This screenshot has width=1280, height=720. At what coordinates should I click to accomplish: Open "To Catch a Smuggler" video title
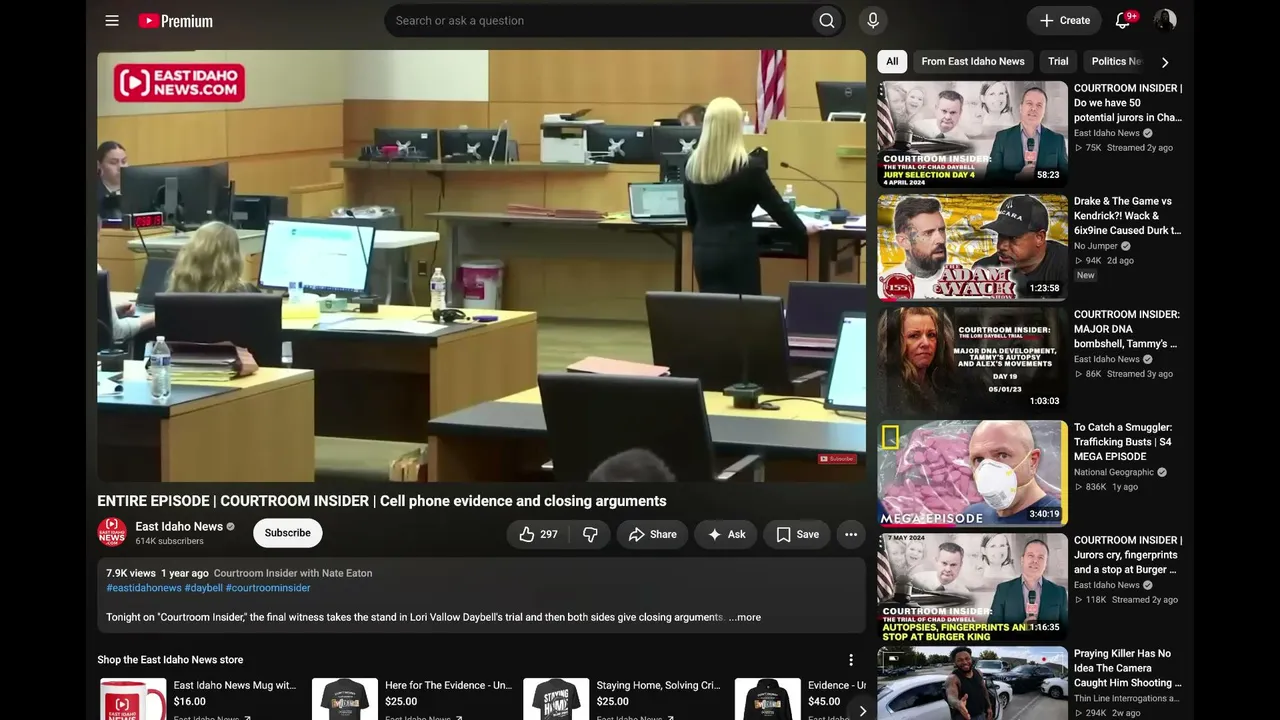(x=1123, y=442)
